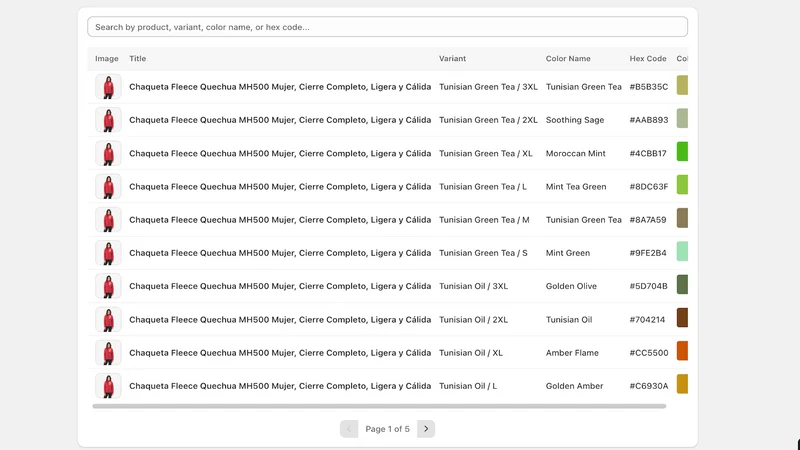Select color swatch for #B5B35C
Screen dimensions: 800x450
(682, 85)
